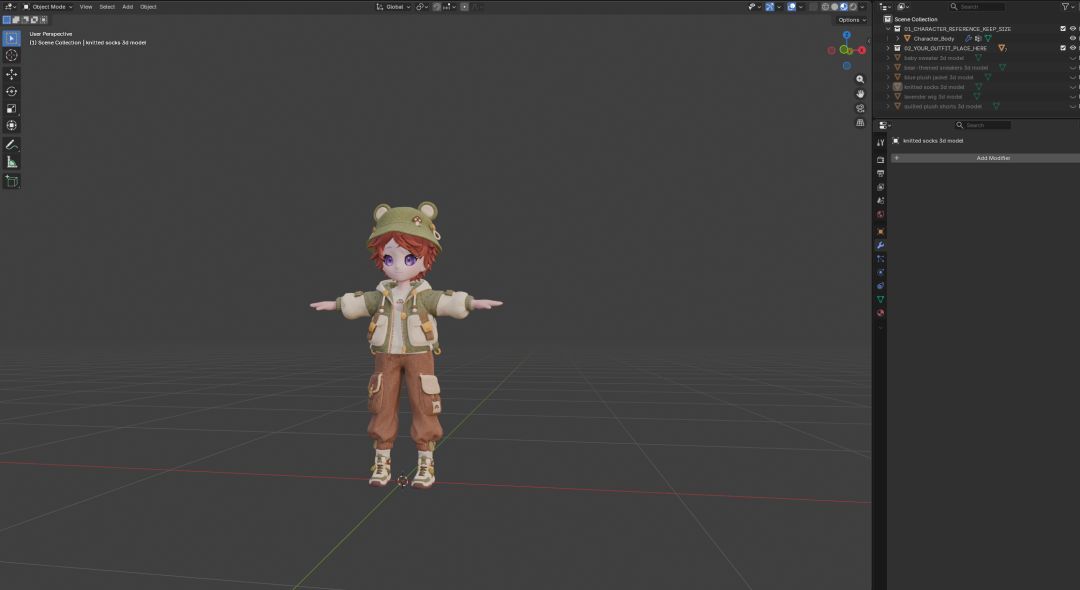1080x590 pixels.
Task: Open the Add menu
Action: click(x=127, y=7)
